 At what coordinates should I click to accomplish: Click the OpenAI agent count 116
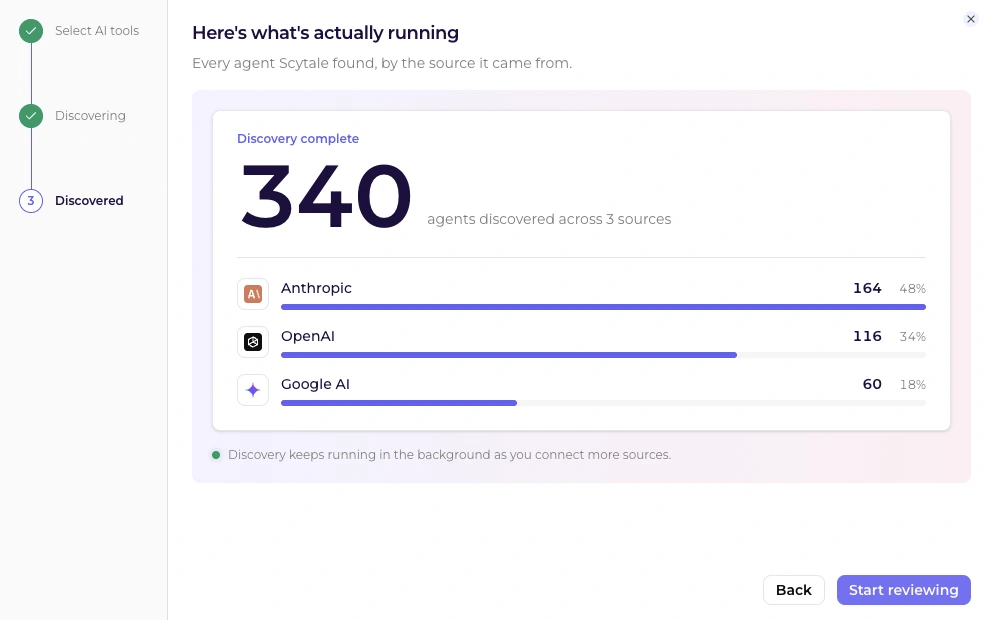click(x=868, y=337)
